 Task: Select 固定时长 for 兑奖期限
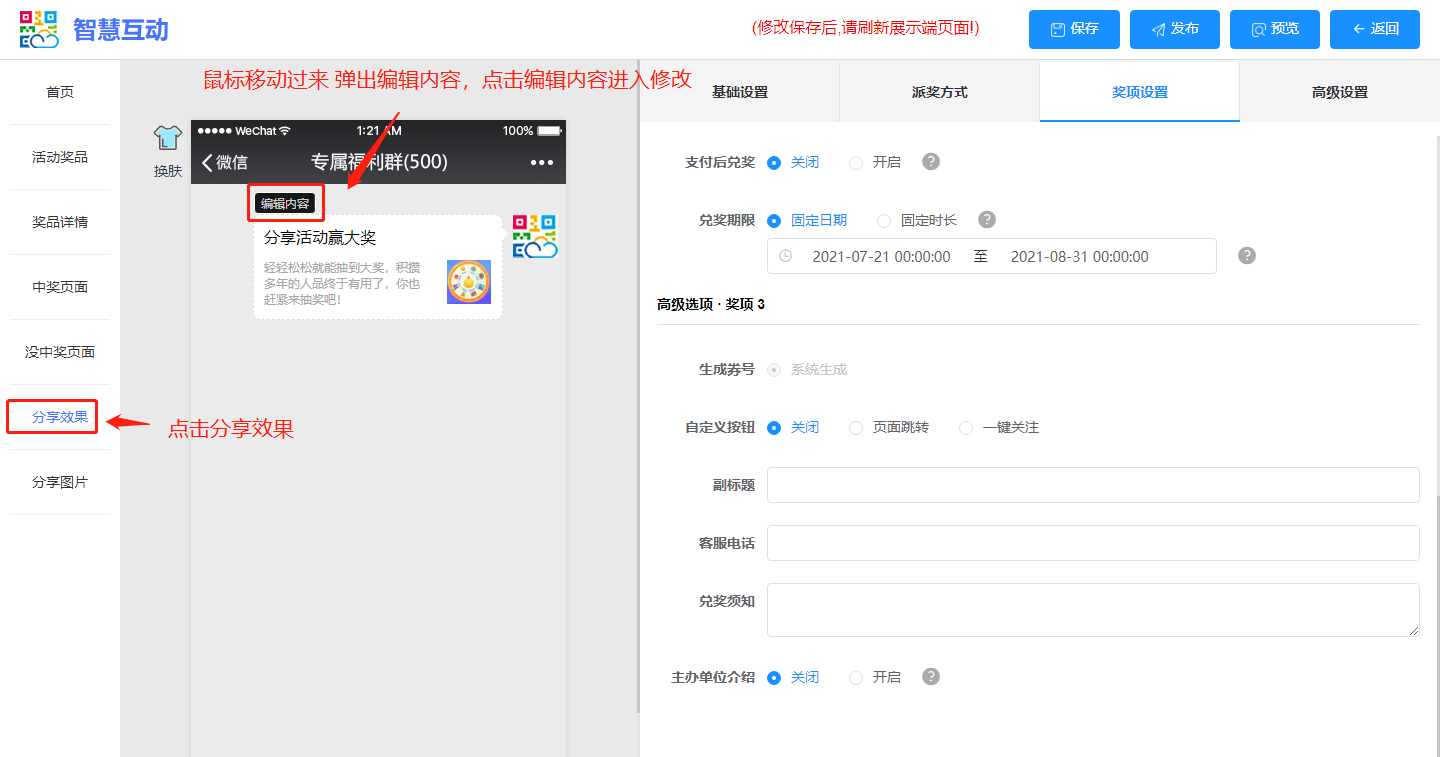pos(884,221)
